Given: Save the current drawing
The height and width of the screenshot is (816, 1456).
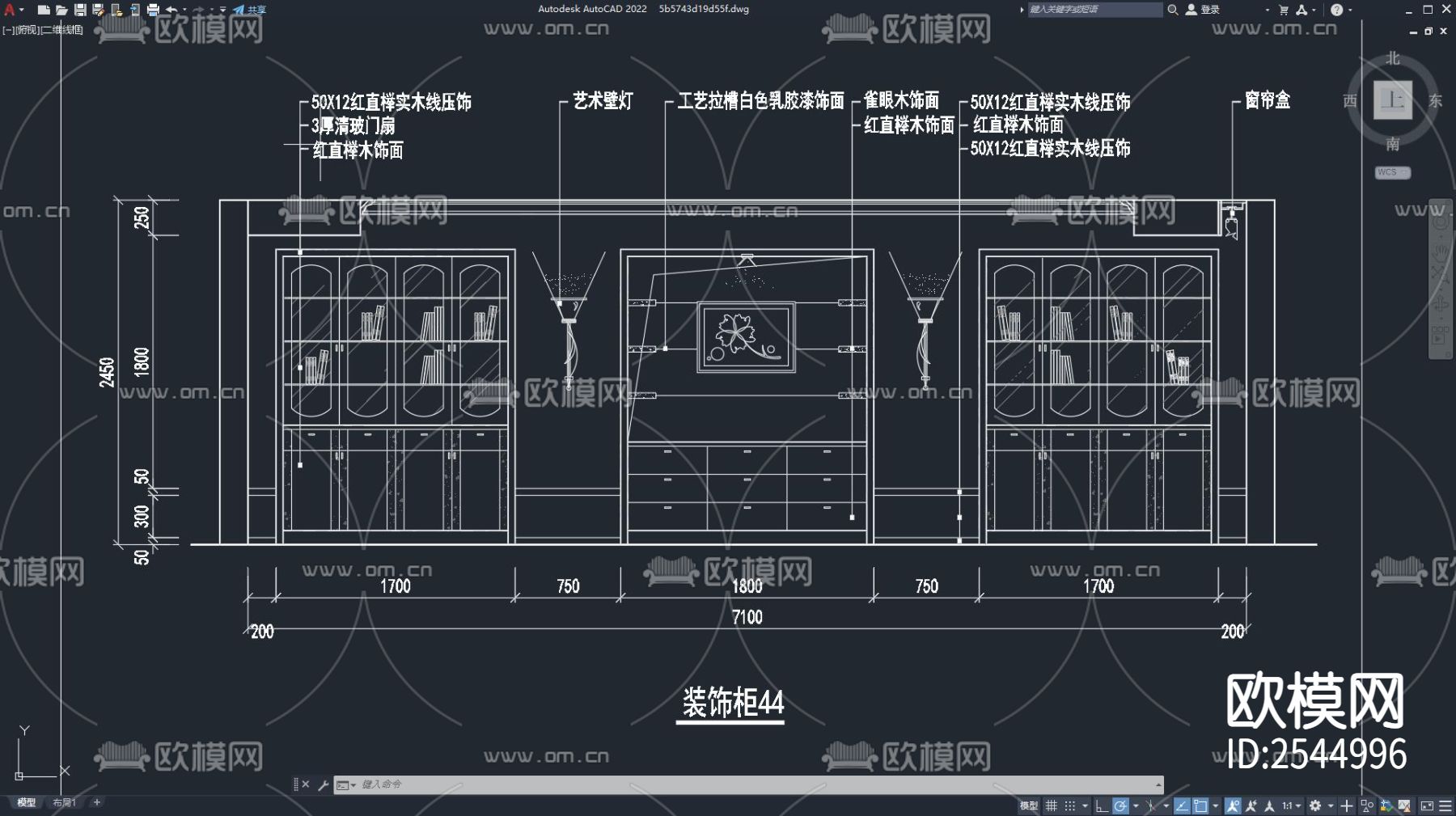Looking at the screenshot, I should [81, 10].
